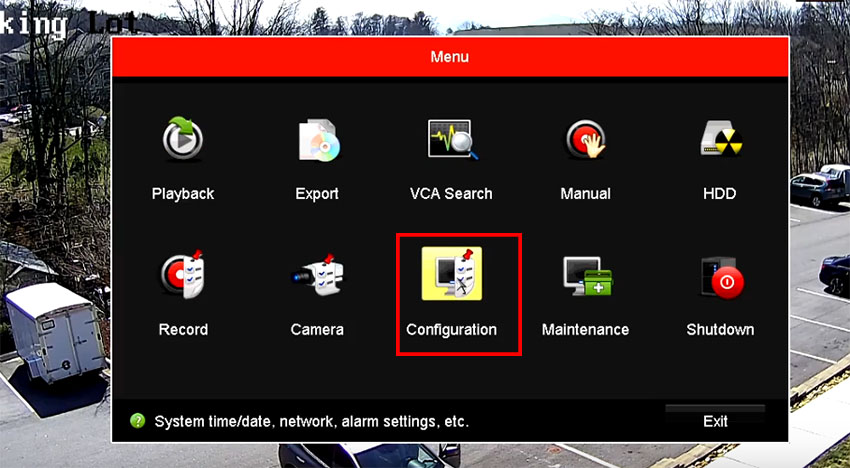This screenshot has width=850, height=468.
Task: Open the HDD icon
Action: [x=721, y=139]
